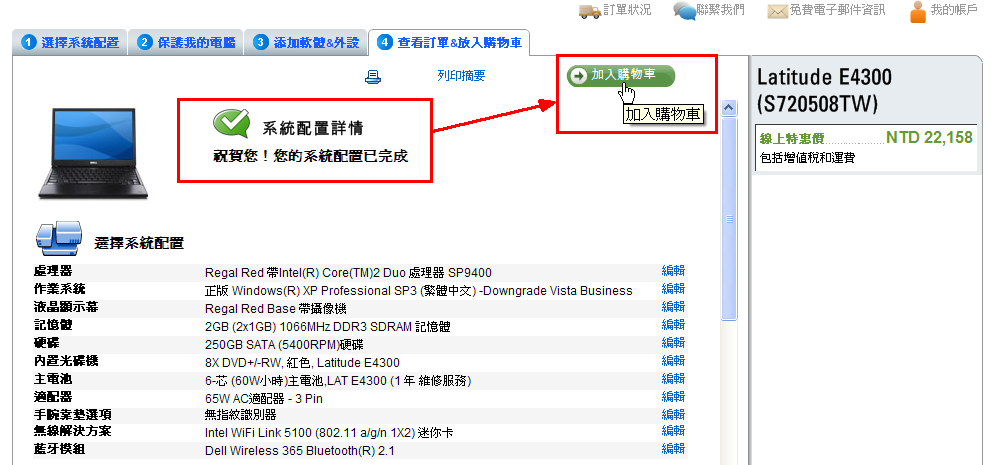993x465 pixels.
Task: Switch to tab 2 保護我的電腦
Action: tap(186, 42)
